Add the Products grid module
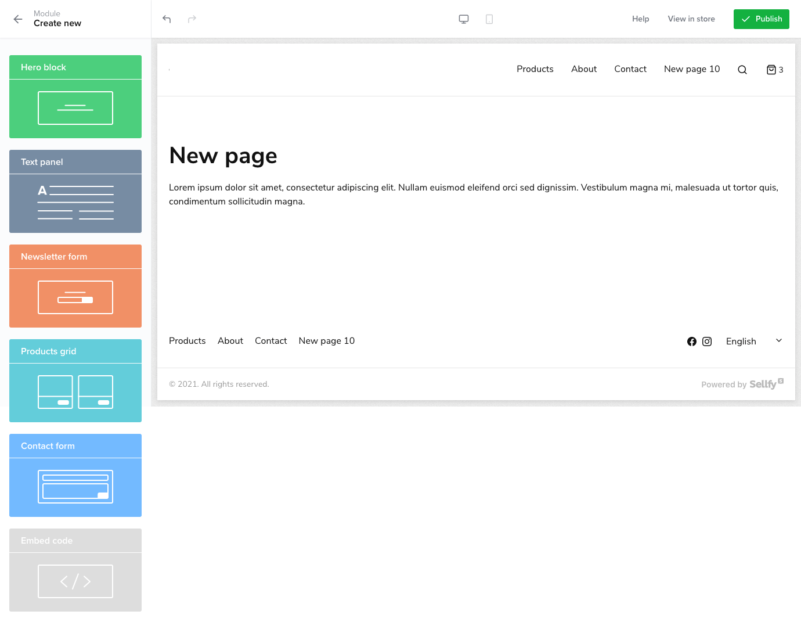 coord(75,380)
